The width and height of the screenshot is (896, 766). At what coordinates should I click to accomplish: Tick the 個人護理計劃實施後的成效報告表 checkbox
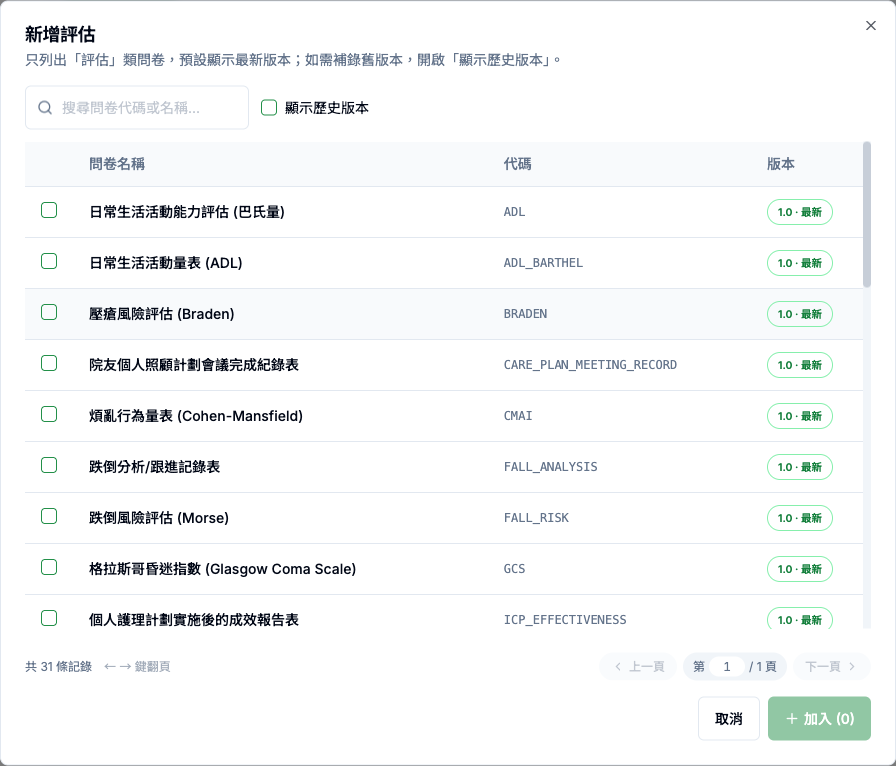(x=49, y=618)
